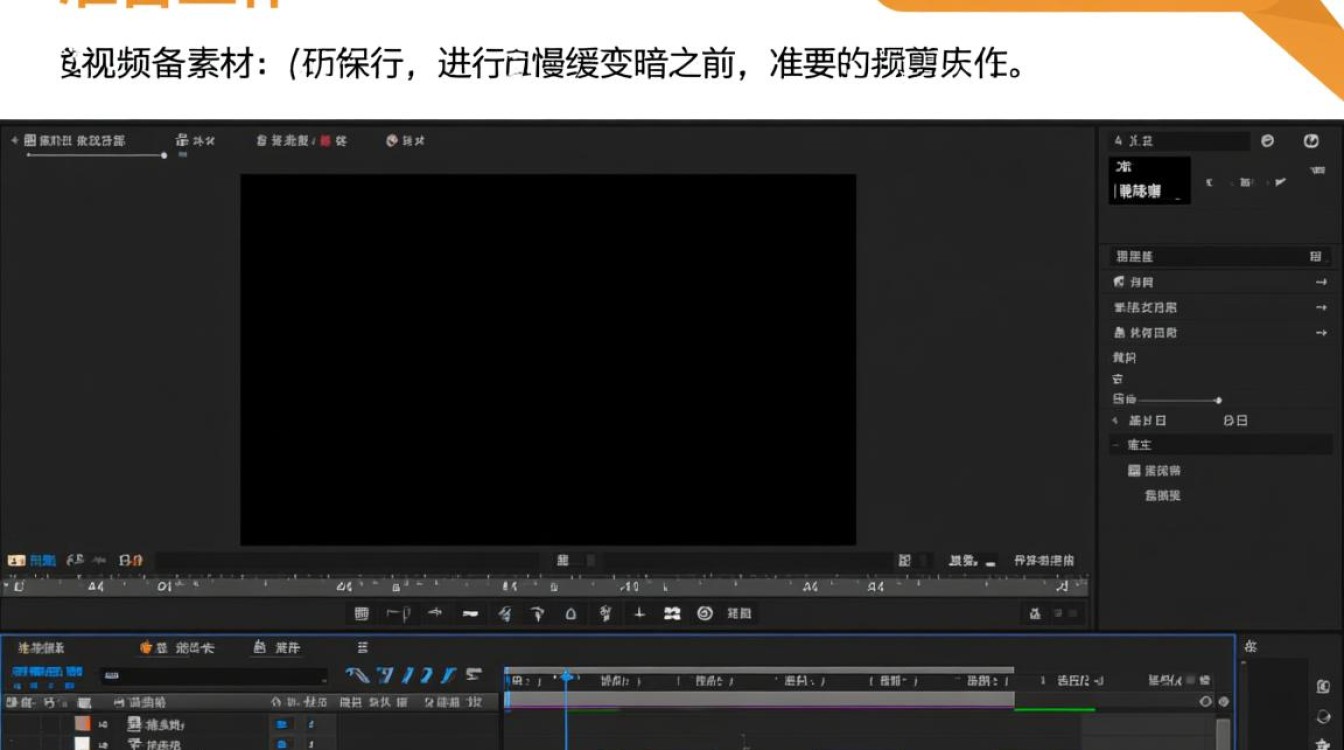Click the green segment at the timeline right
Image resolution: width=1344 pixels, height=750 pixels.
[x=1054, y=710]
